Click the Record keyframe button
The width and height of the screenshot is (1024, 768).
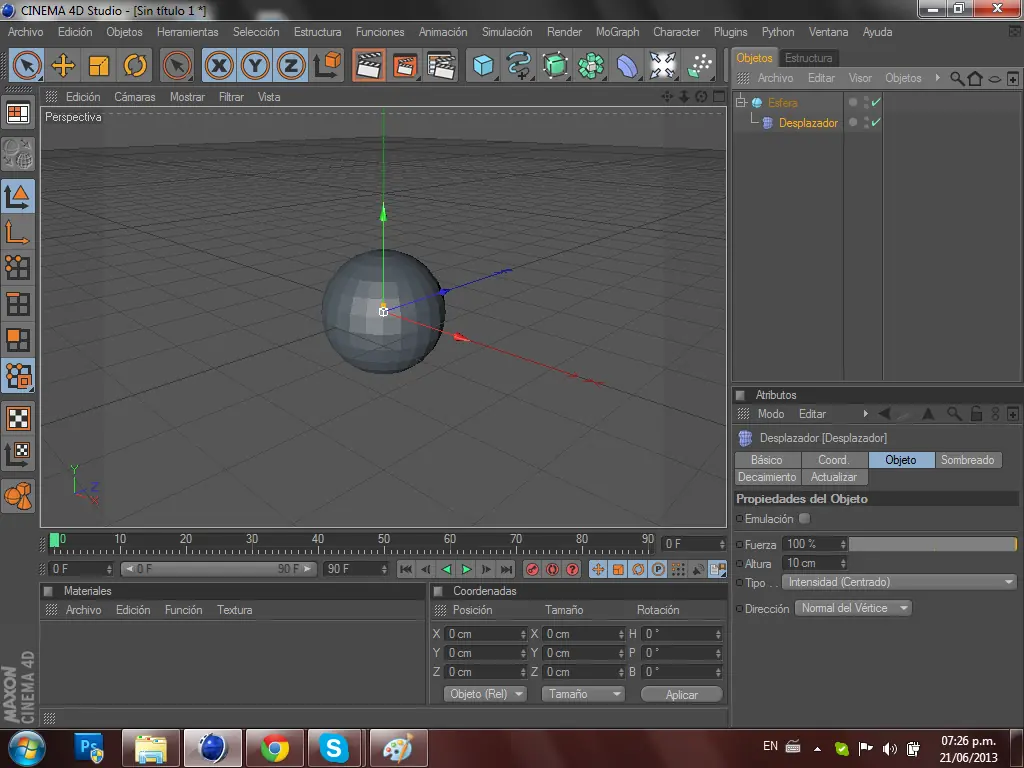(x=532, y=569)
